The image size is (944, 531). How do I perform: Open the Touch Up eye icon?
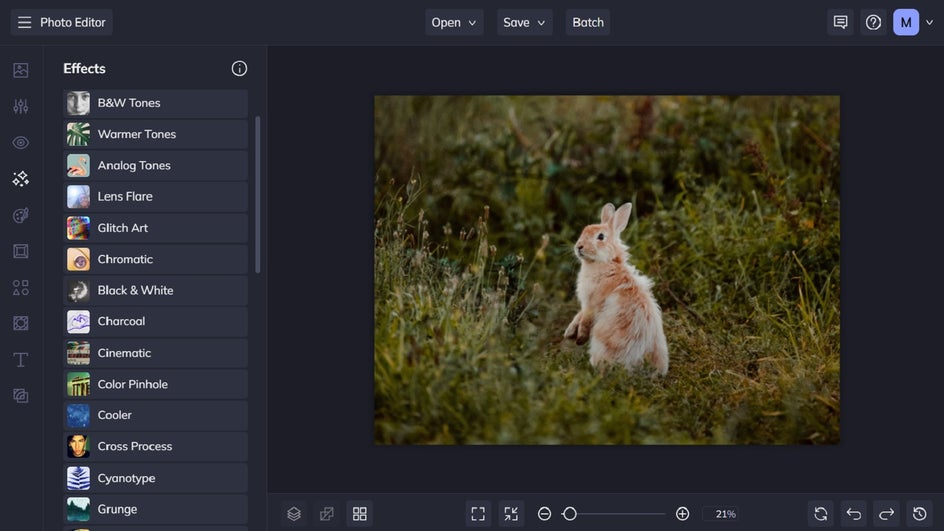[20, 143]
